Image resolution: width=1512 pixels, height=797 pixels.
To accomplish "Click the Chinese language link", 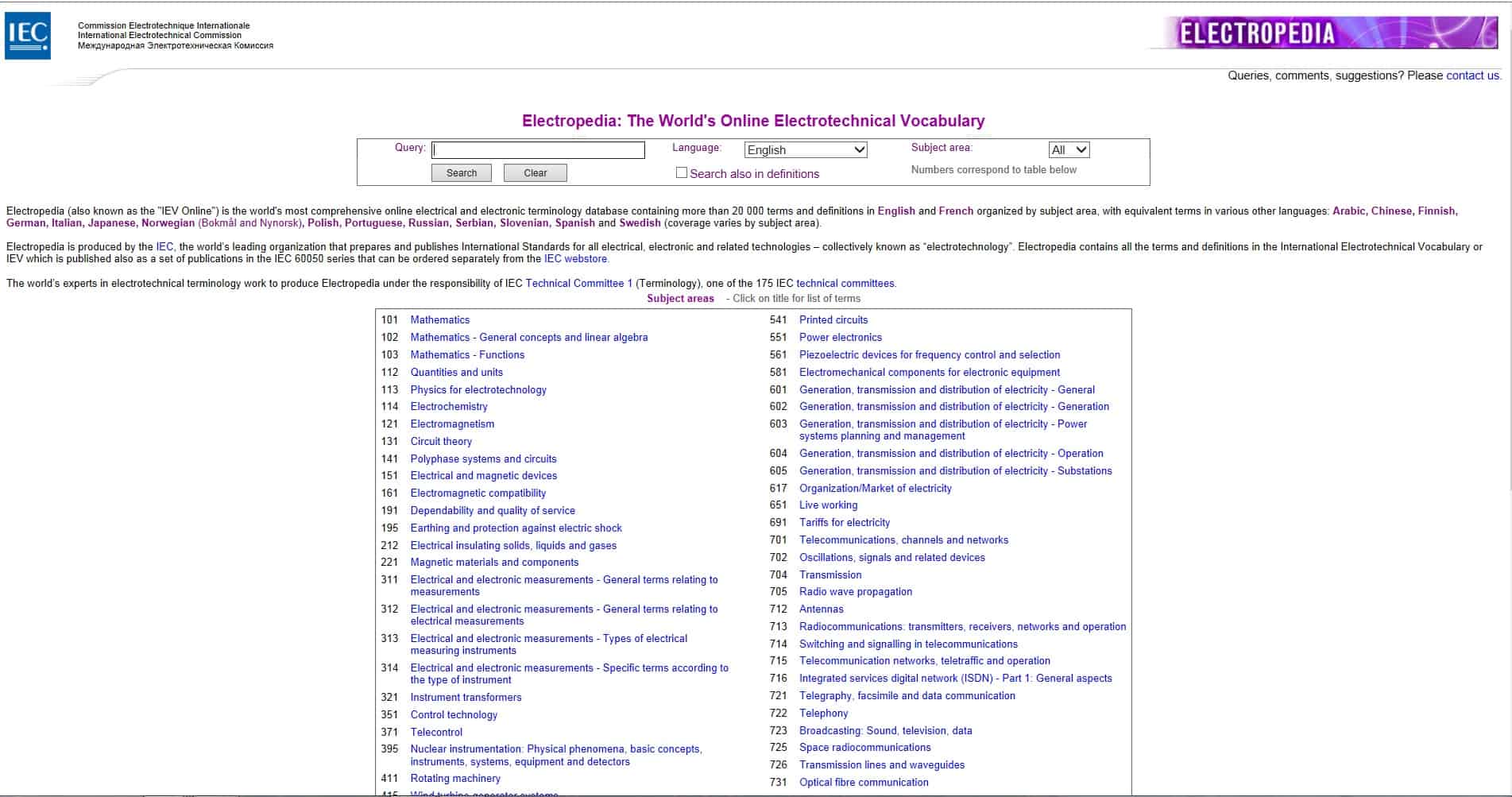I will [1391, 211].
